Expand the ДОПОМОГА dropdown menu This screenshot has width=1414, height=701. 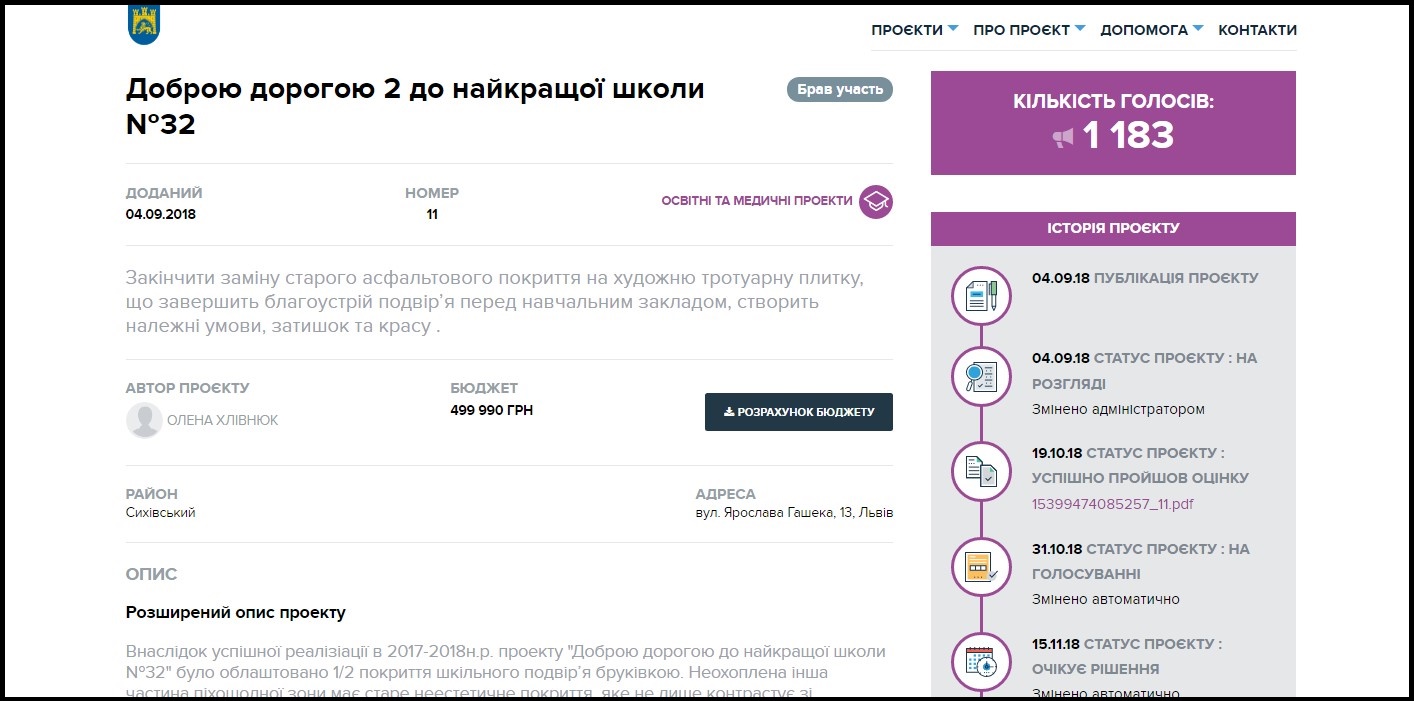click(x=1151, y=30)
